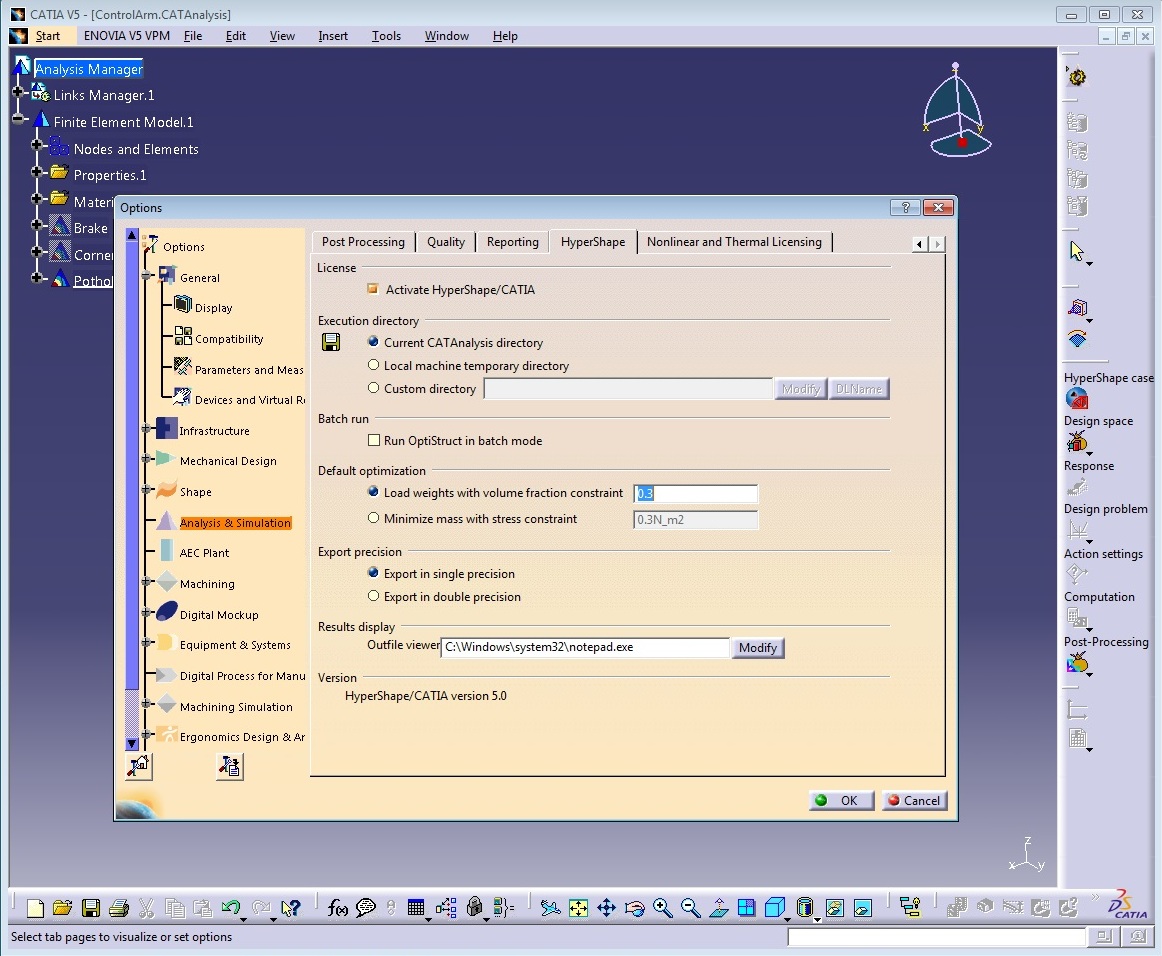This screenshot has width=1162, height=956.
Task: Click the Save icon in bottom toolbar
Action: click(x=91, y=908)
